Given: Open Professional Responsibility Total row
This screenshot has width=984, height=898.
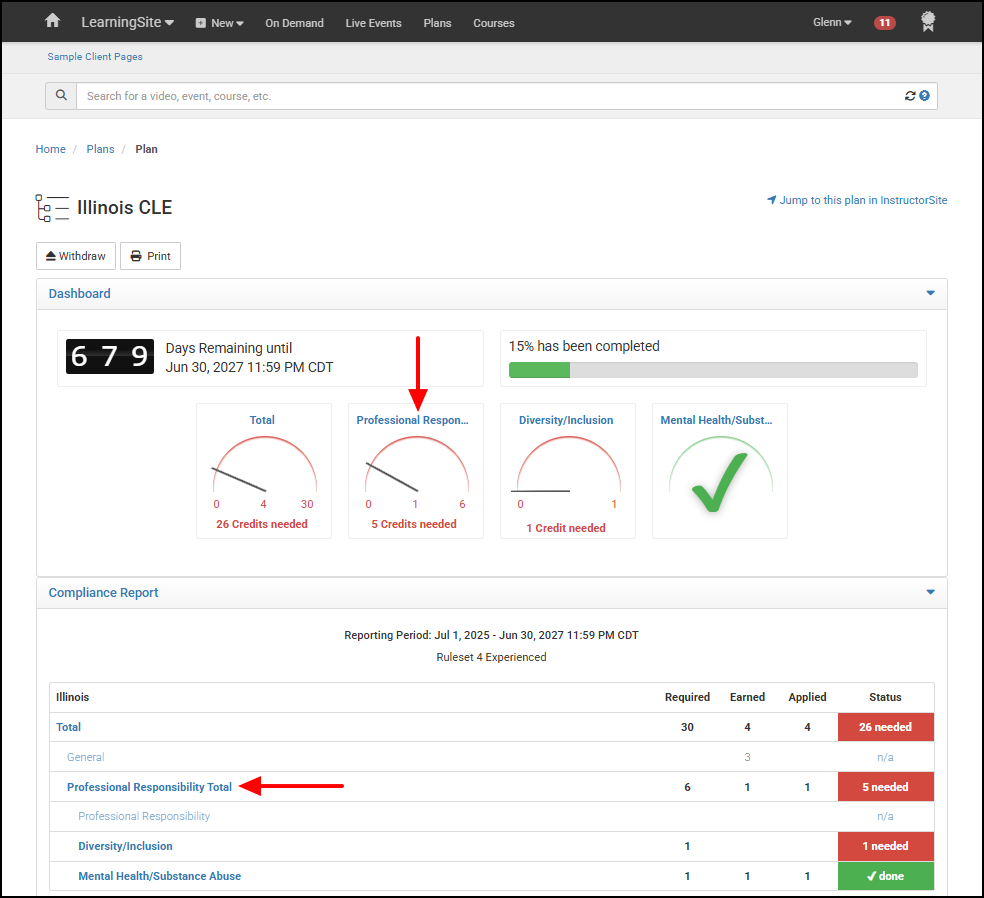Looking at the screenshot, I should (x=149, y=787).
